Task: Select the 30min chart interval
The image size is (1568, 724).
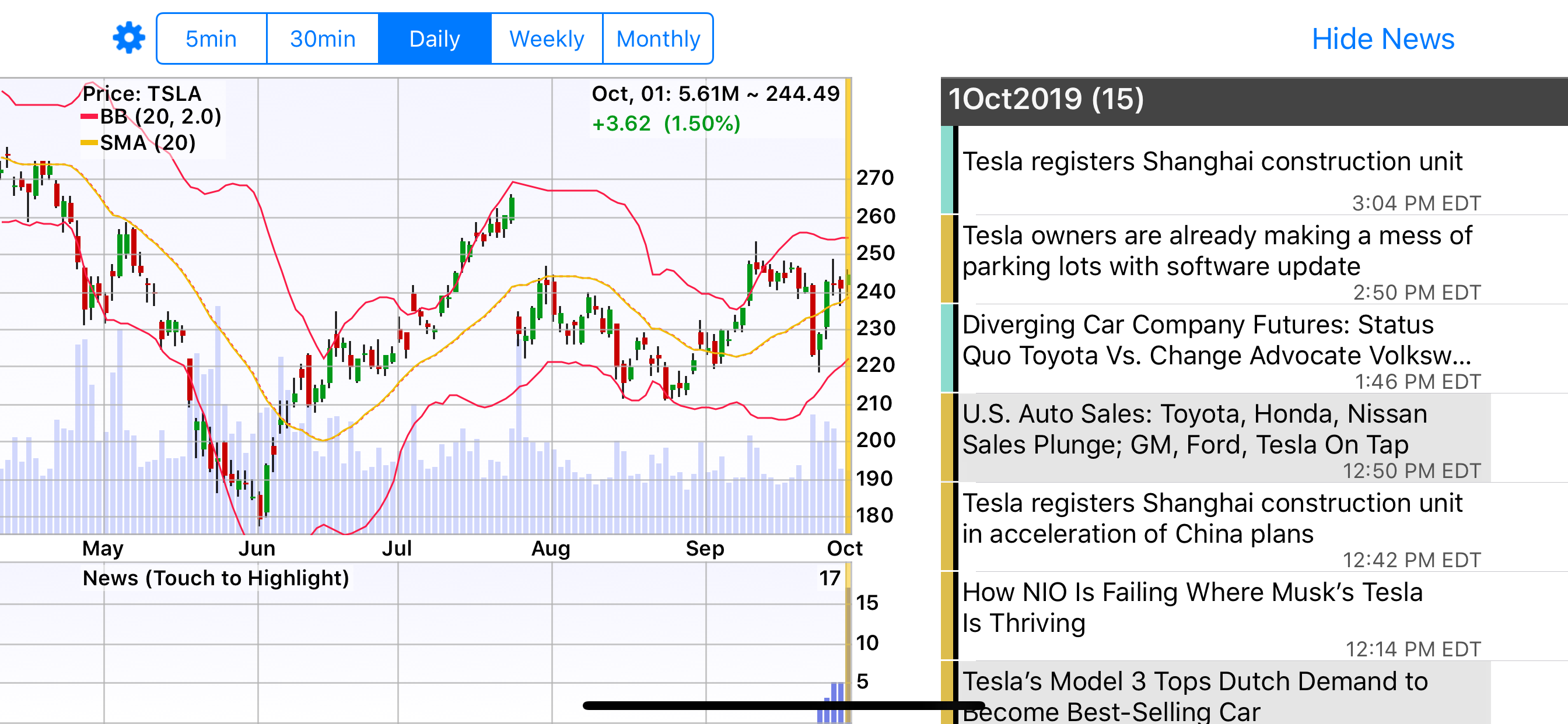Action: click(322, 39)
